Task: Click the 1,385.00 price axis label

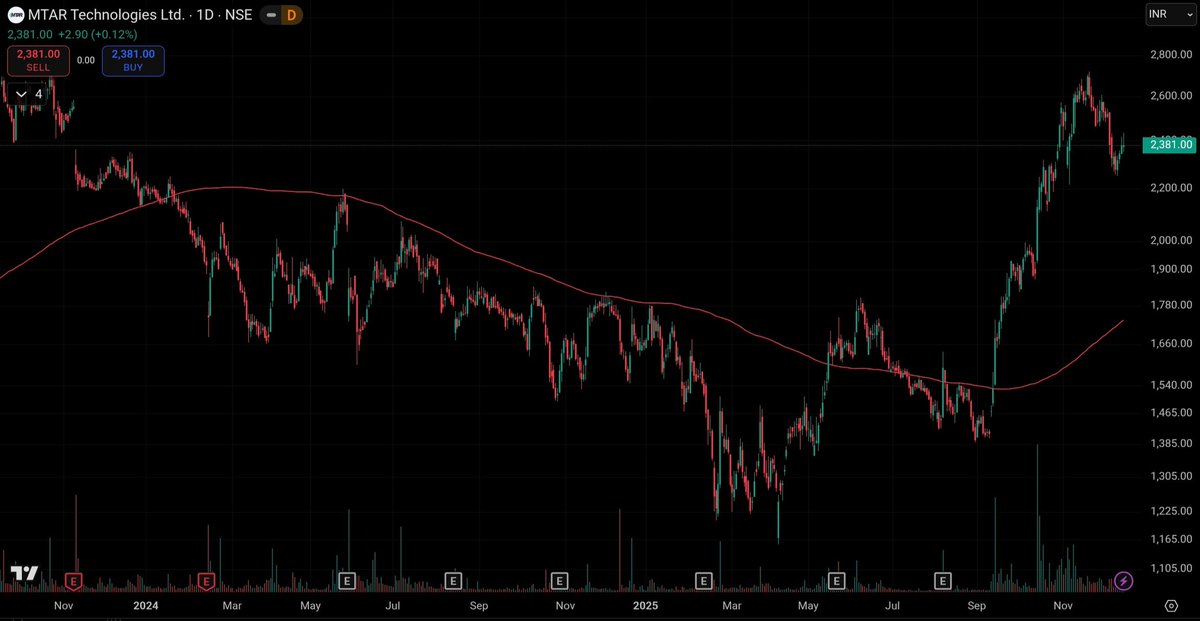Action: point(1171,443)
